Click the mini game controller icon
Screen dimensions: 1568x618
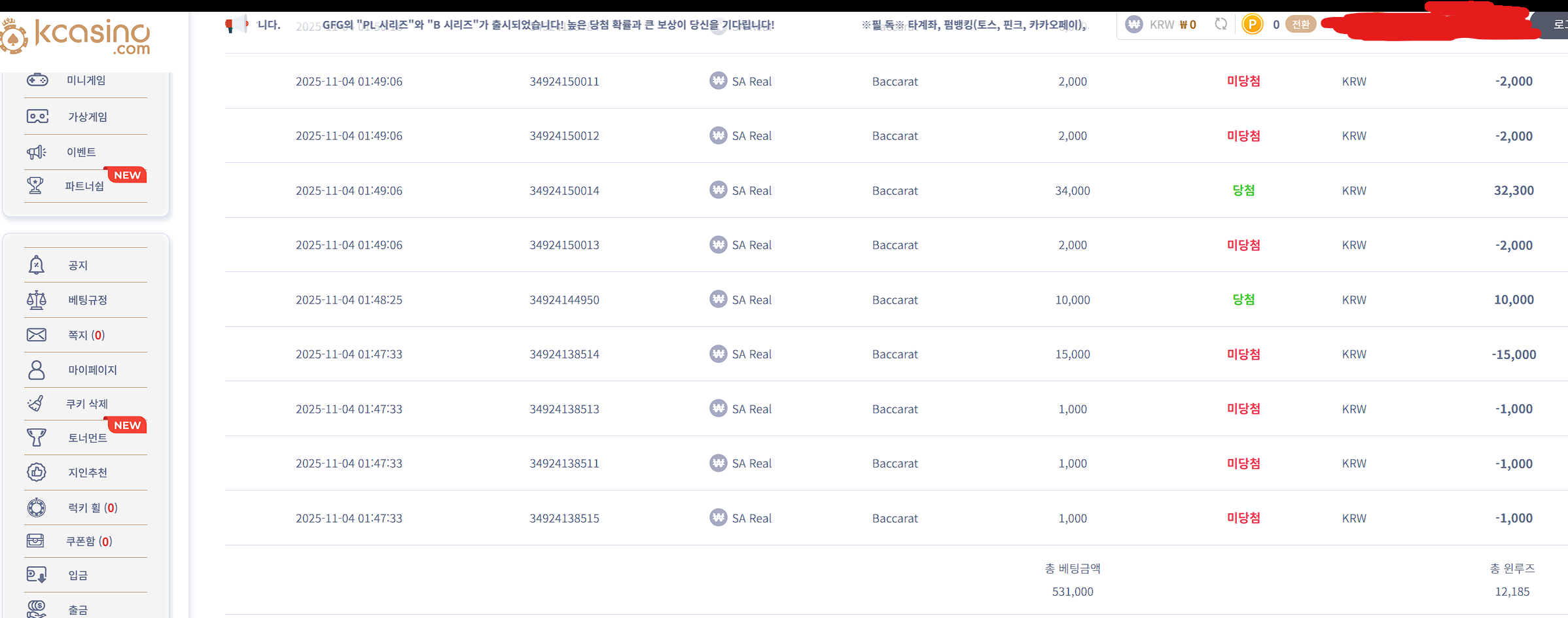point(37,80)
